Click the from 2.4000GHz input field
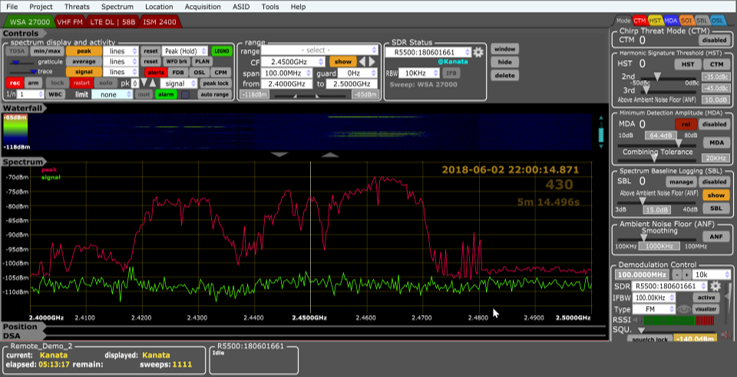The image size is (737, 377). point(287,84)
